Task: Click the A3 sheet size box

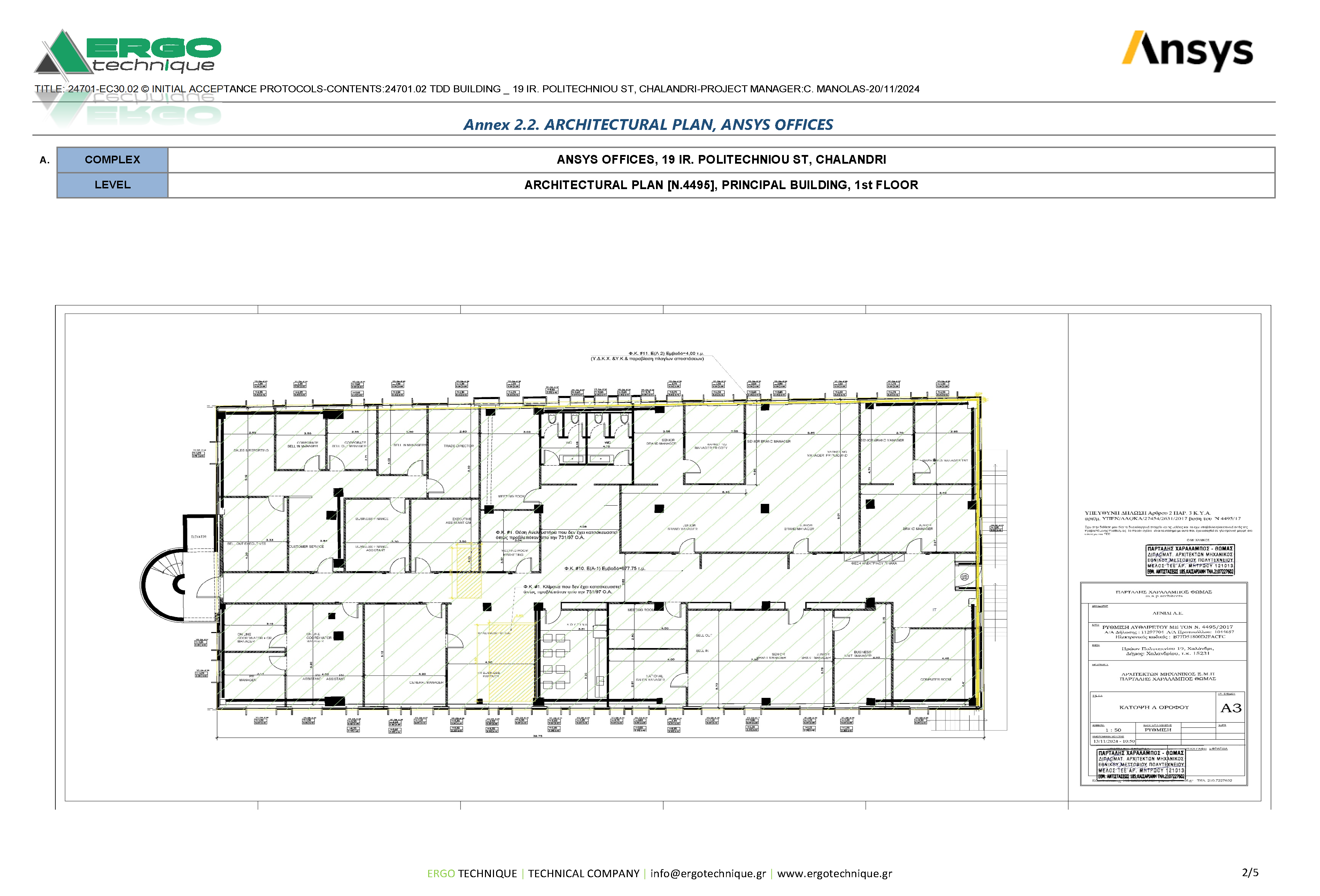Action: click(x=1230, y=708)
